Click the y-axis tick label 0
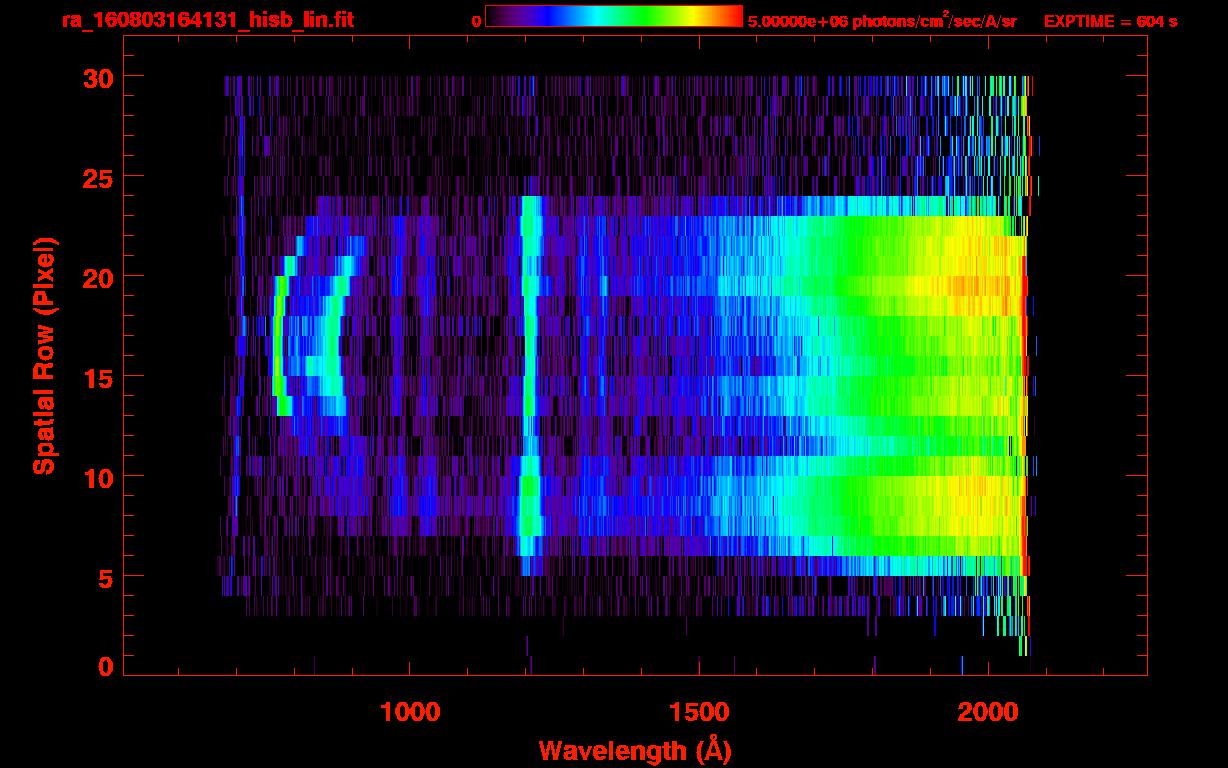Image resolution: width=1228 pixels, height=768 pixels. [108, 667]
